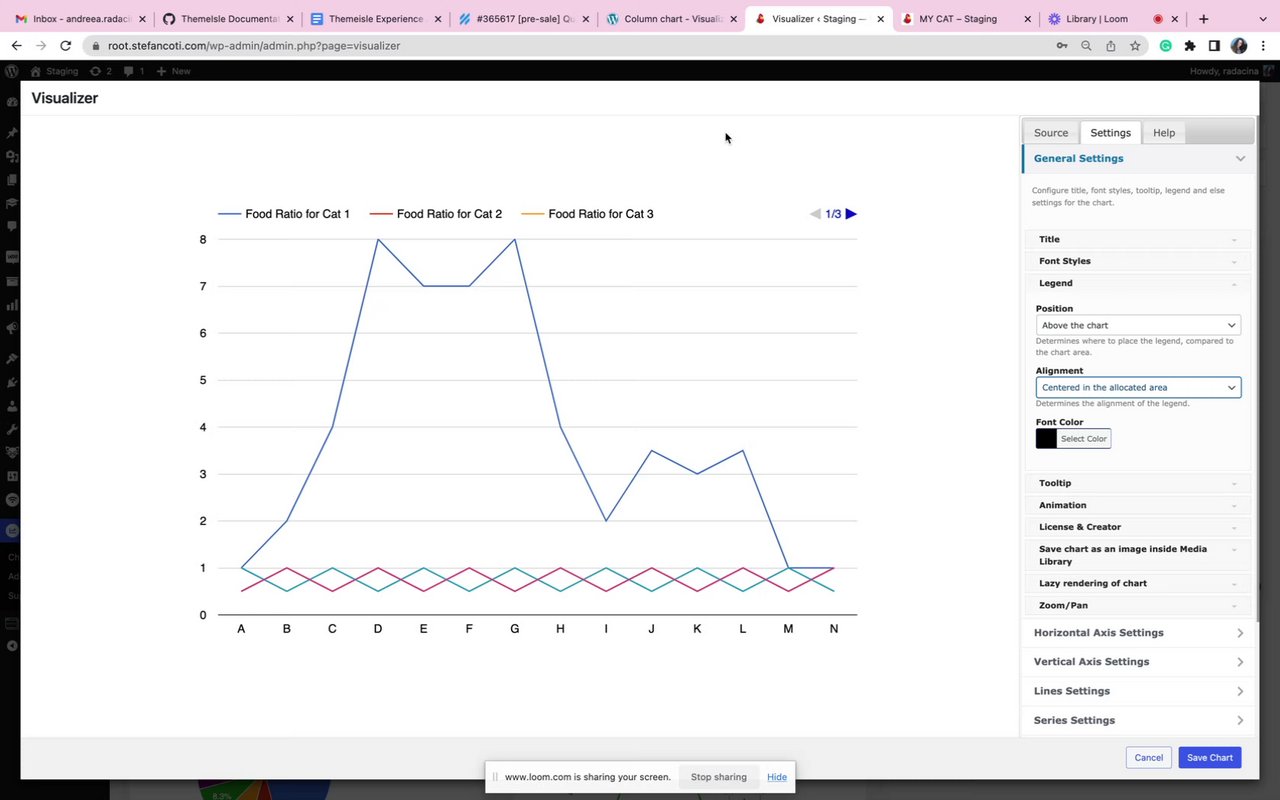Click the WordPress logo in admin bar
This screenshot has height=800, width=1280.
pyautogui.click(x=12, y=71)
